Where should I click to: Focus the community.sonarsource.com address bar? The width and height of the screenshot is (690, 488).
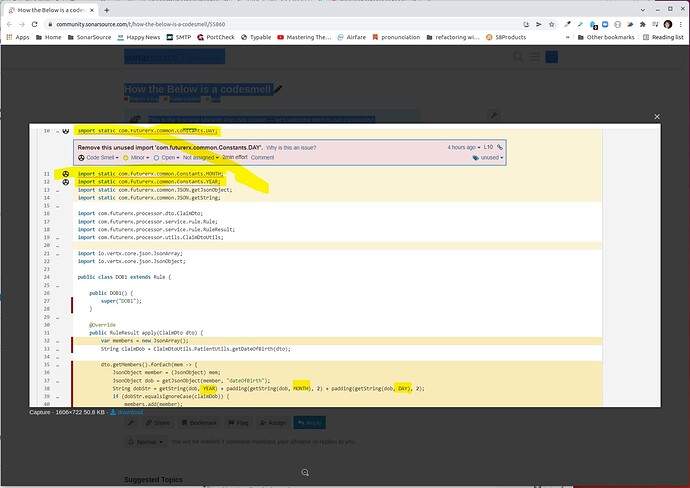click(x=282, y=24)
